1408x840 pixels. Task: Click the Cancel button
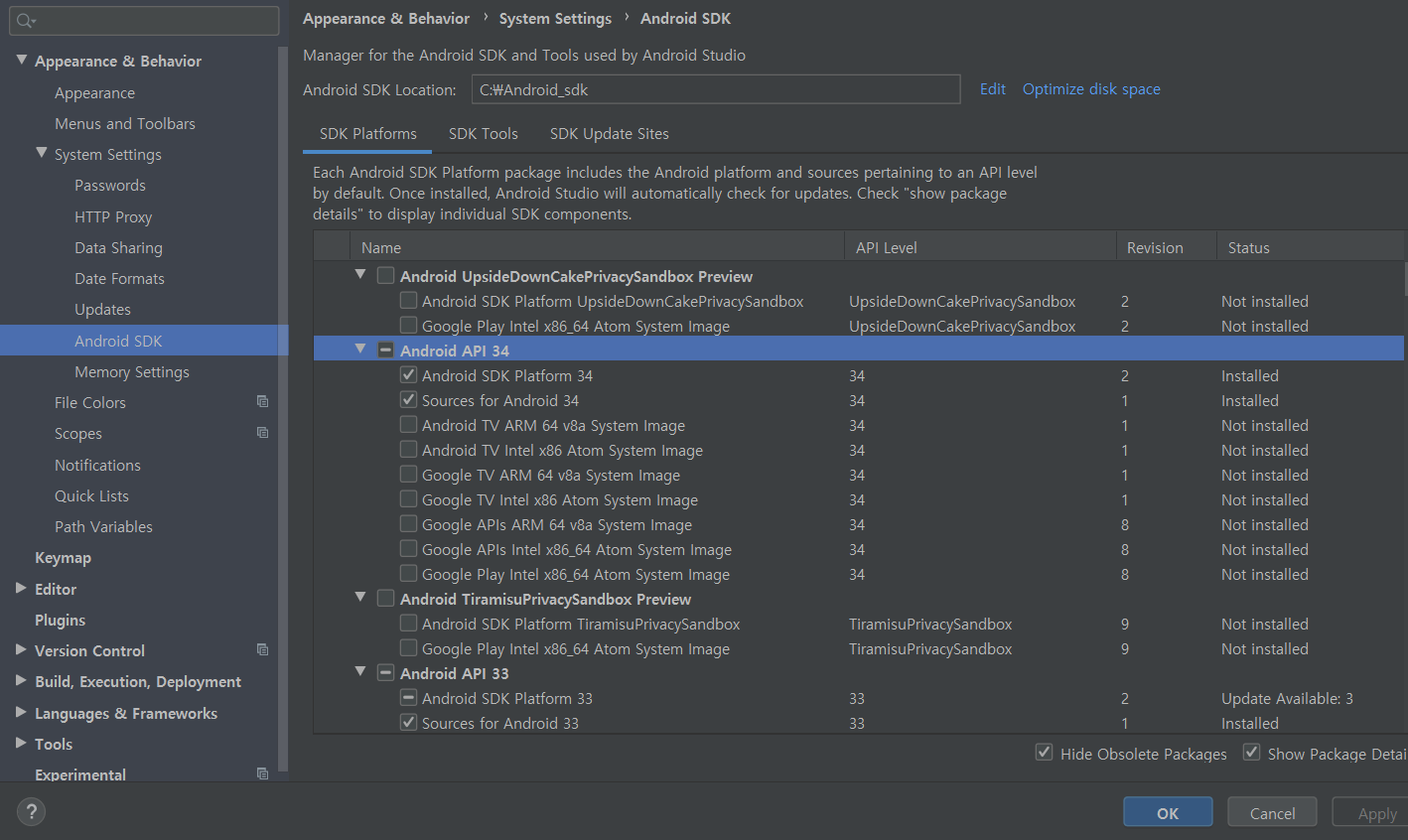[1272, 812]
